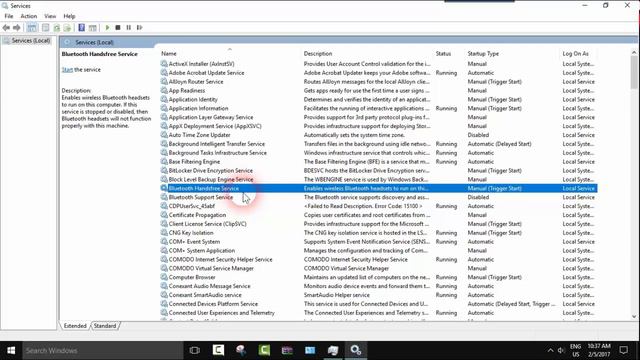Show hidden tray icons chevron
Image resolution: width=640 pixels, height=360 pixels.
point(550,351)
